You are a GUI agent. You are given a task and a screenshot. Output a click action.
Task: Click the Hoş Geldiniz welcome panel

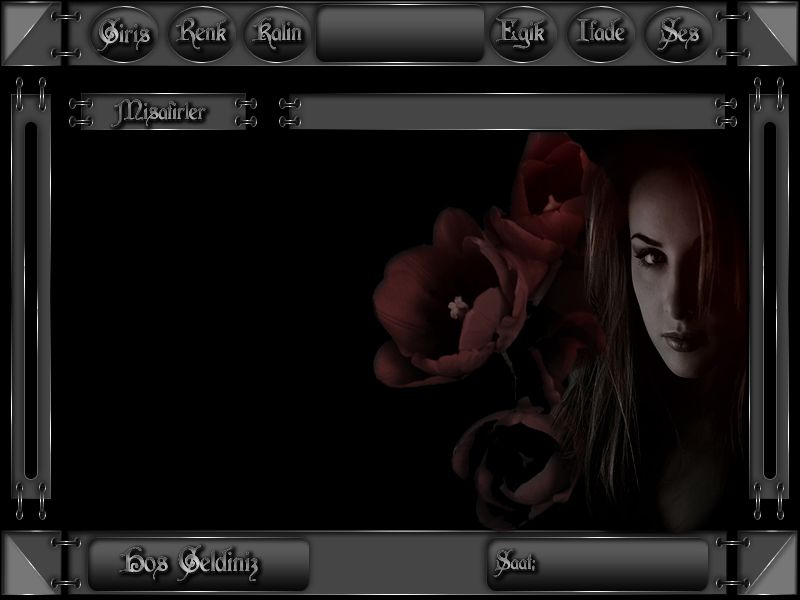pos(198,565)
